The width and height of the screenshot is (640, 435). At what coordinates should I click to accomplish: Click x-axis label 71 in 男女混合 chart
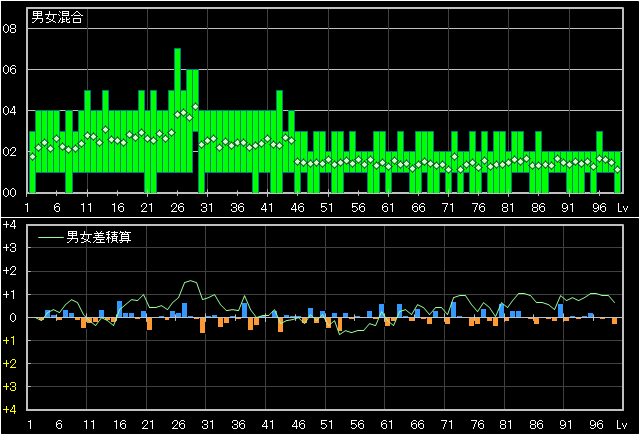pyautogui.click(x=448, y=208)
